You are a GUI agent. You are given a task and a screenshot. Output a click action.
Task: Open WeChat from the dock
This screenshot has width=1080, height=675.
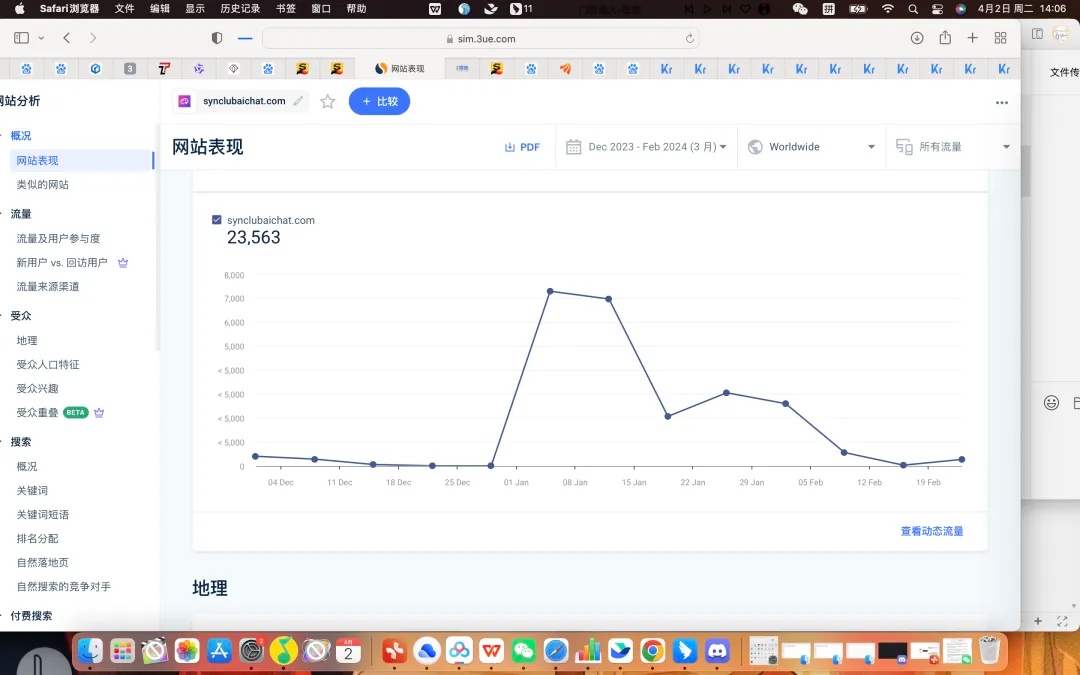[x=524, y=651]
